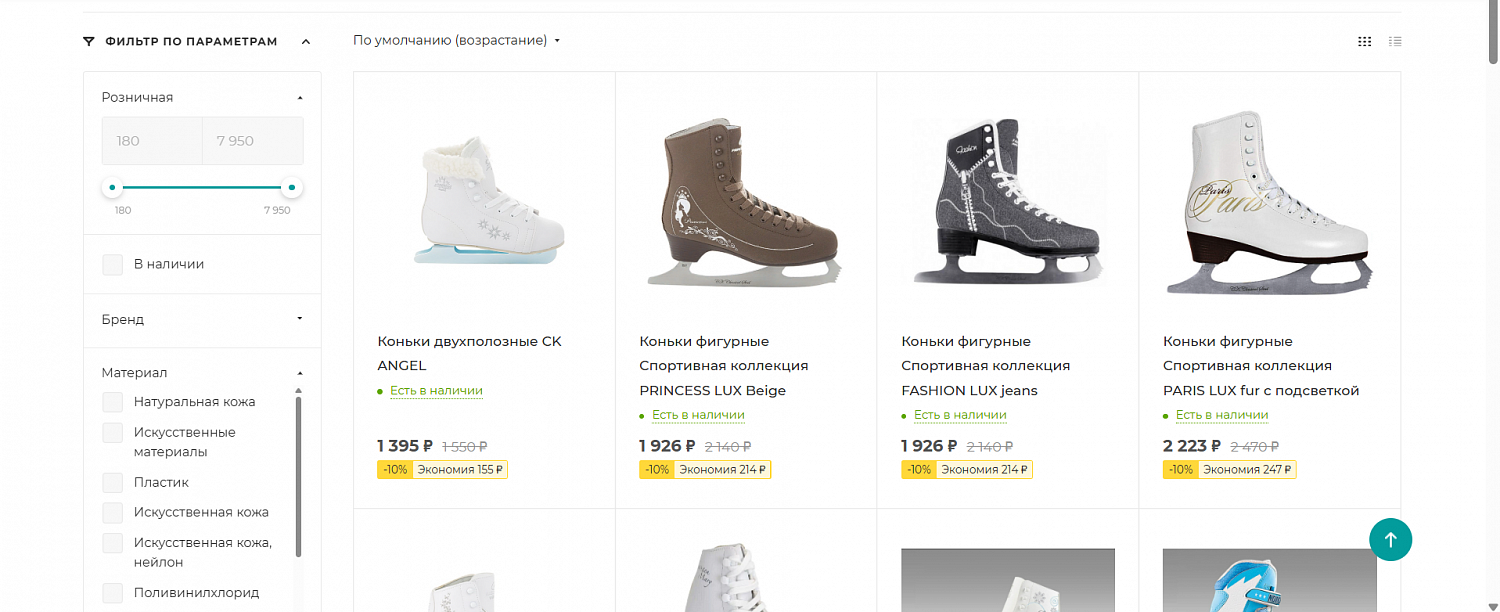The image size is (1500, 612).
Task: Collapse the 'Материал' filter section
Action: pos(300,373)
